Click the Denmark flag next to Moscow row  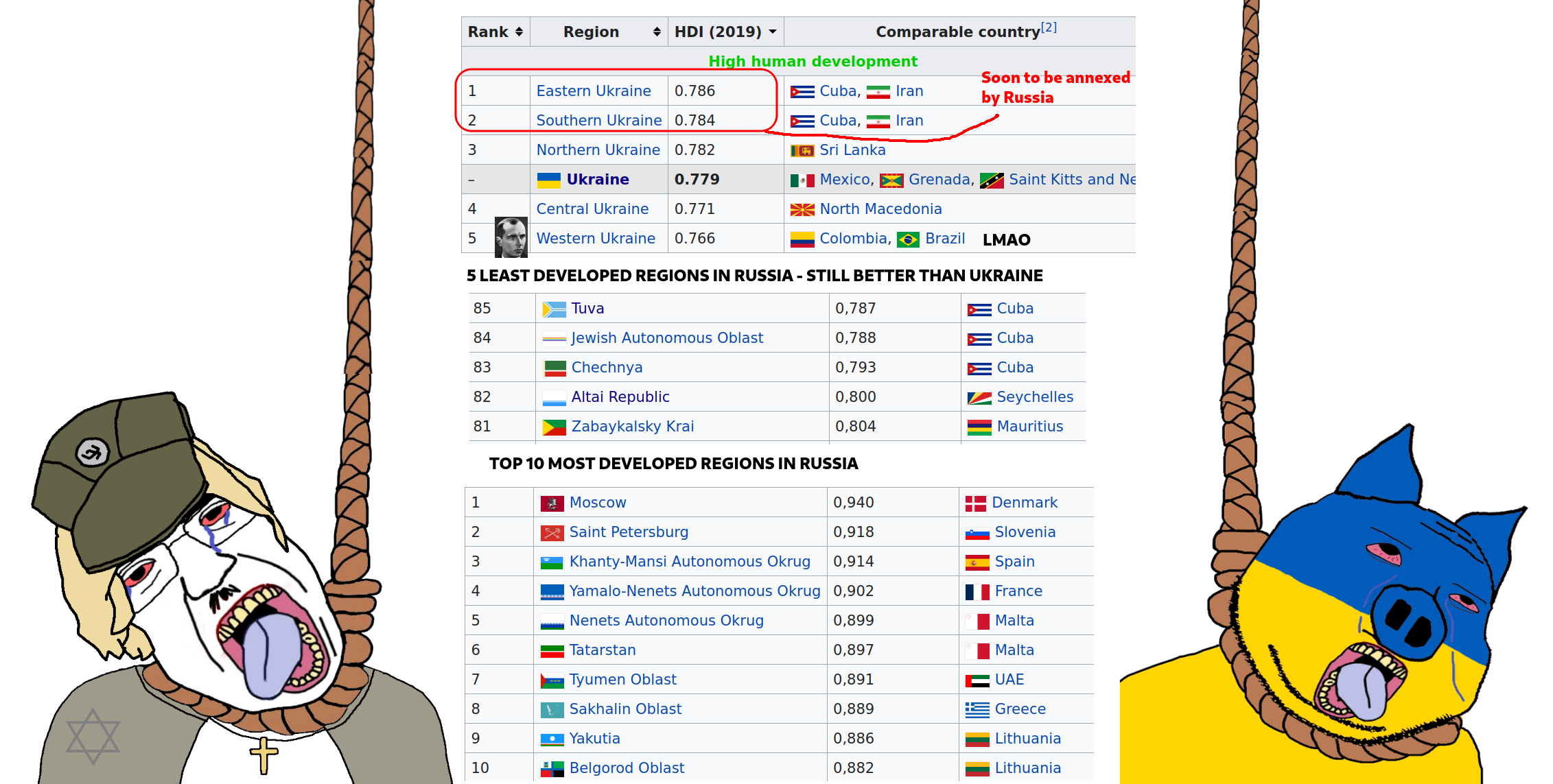coord(975,503)
